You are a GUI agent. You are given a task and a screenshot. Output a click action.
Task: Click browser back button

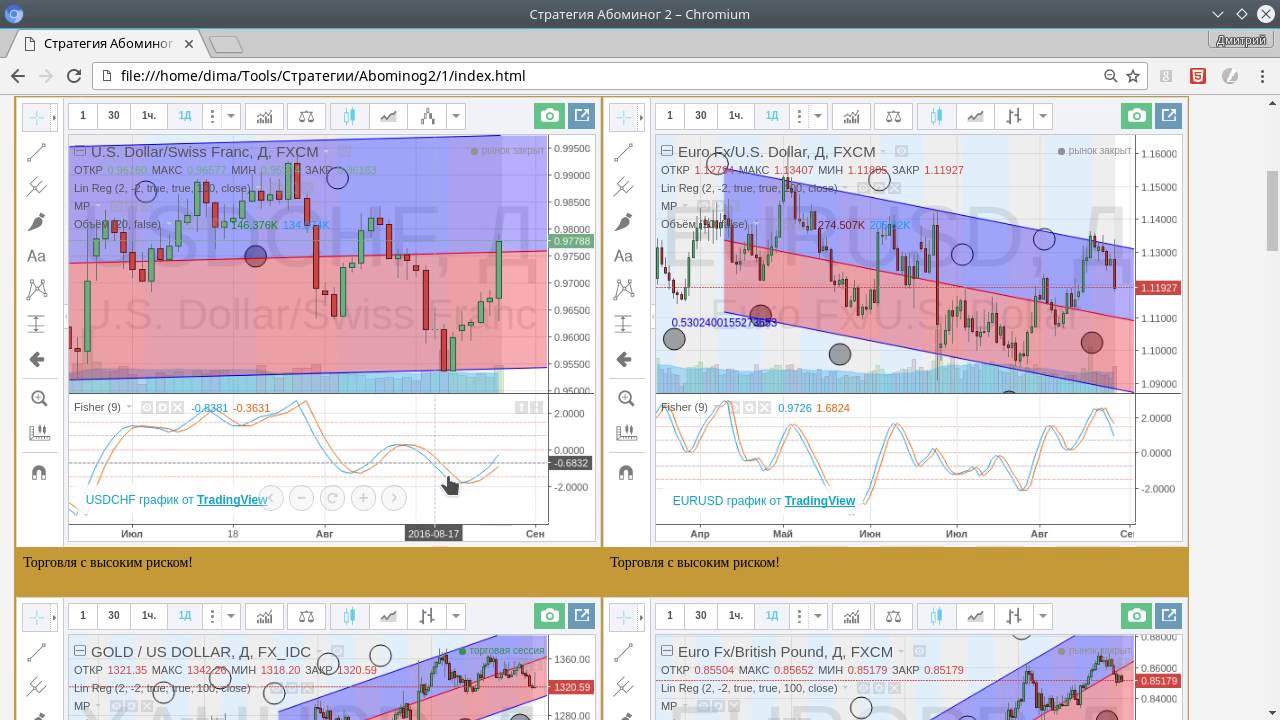pos(18,75)
